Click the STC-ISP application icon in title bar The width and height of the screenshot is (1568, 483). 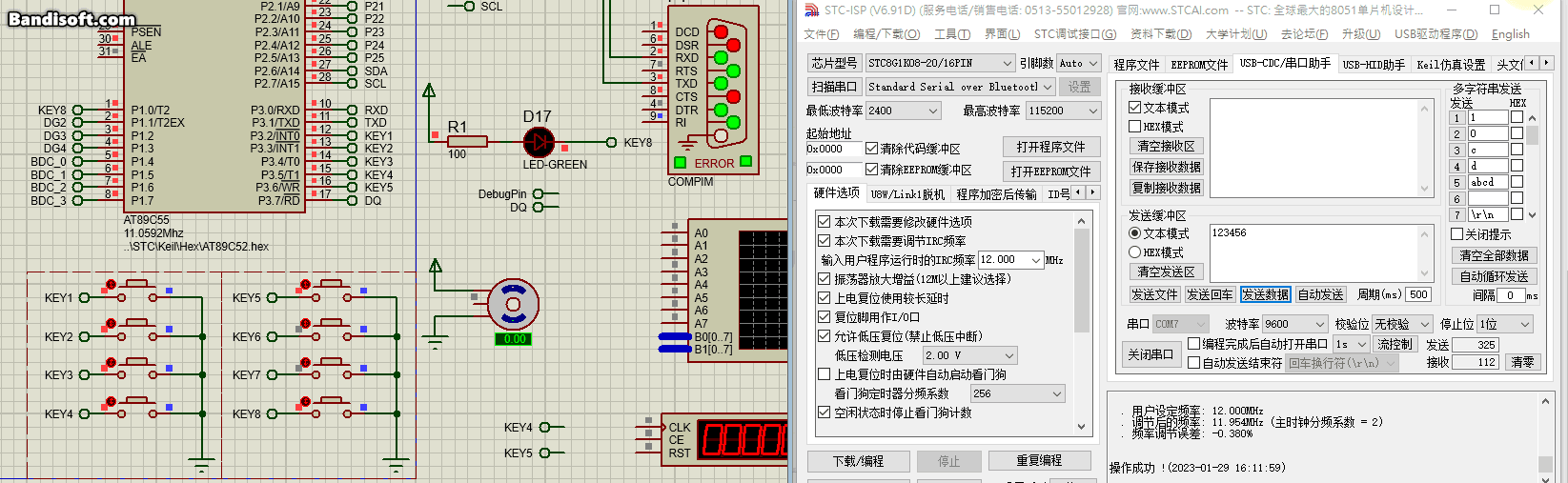tap(811, 10)
